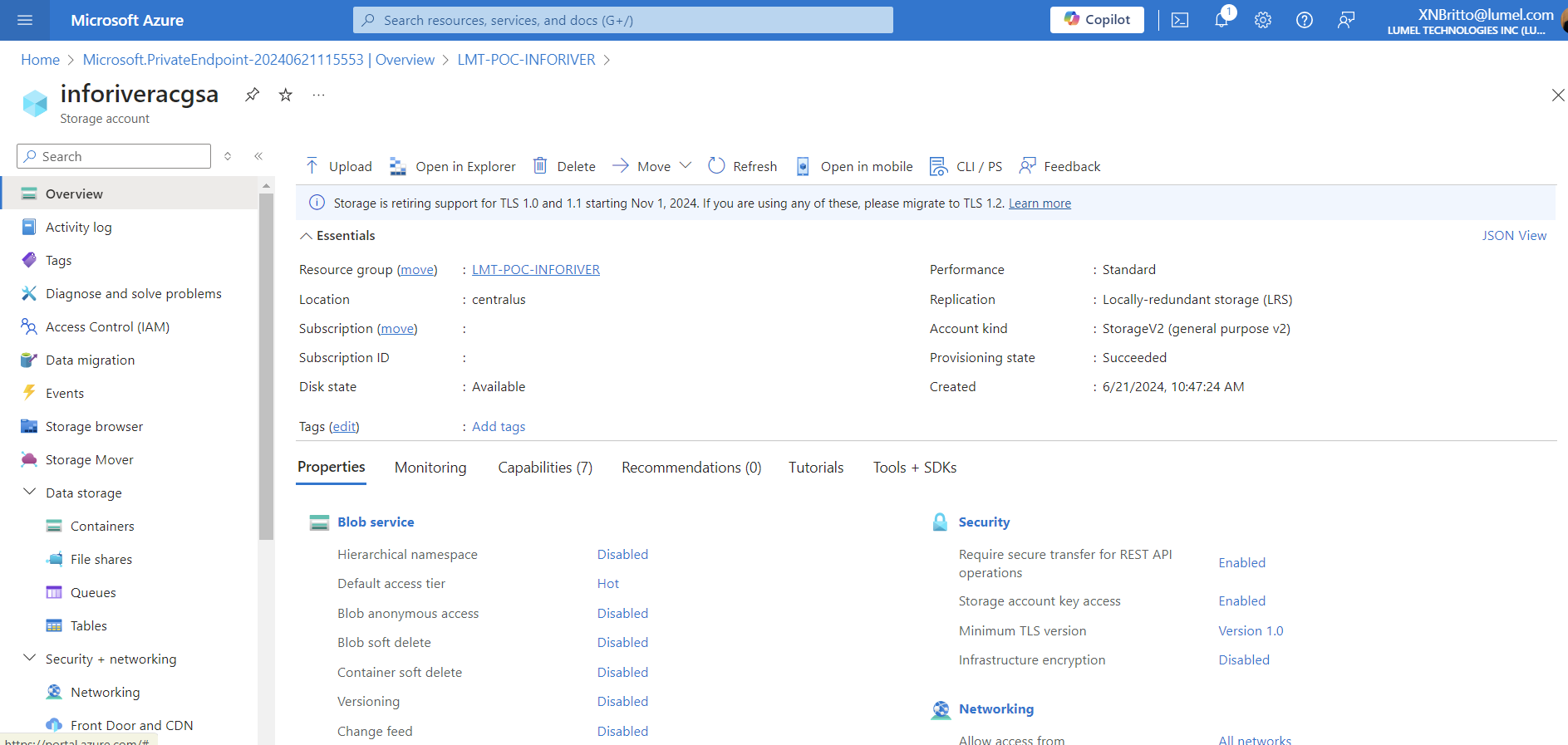Pin inforiveracgsa to dashboard

pyautogui.click(x=252, y=95)
